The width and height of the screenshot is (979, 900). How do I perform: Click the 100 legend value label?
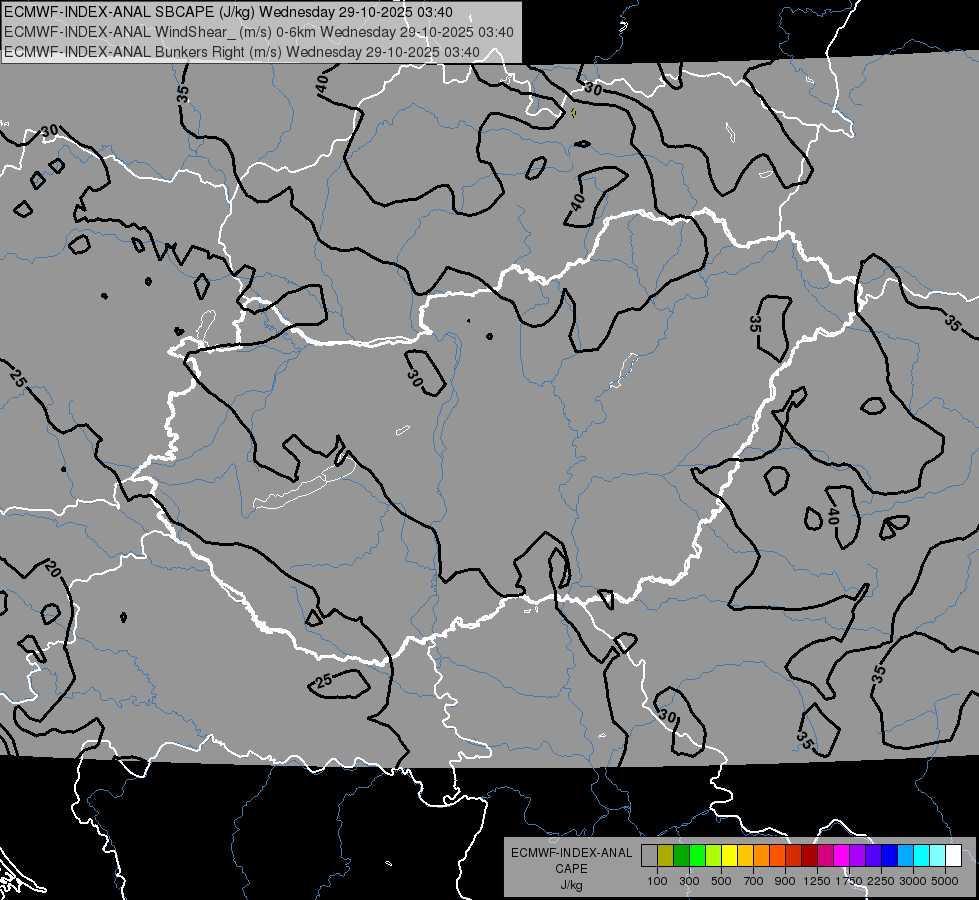(657, 881)
